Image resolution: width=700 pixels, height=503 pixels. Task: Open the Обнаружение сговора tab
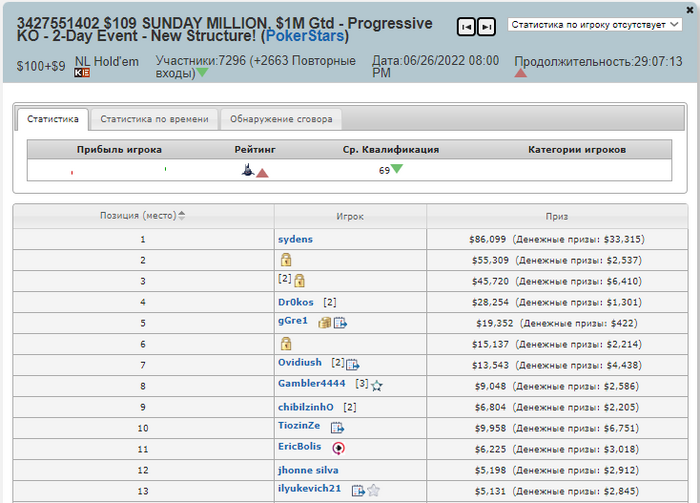pyautogui.click(x=281, y=119)
